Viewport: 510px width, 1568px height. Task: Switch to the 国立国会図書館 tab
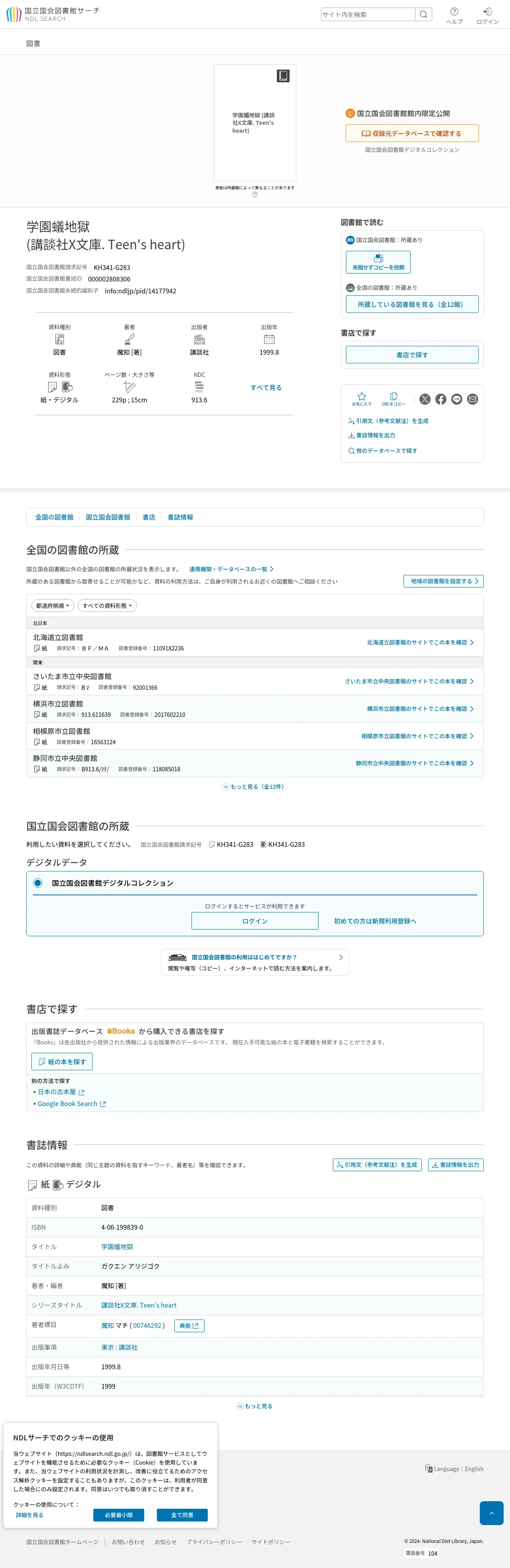point(108,517)
